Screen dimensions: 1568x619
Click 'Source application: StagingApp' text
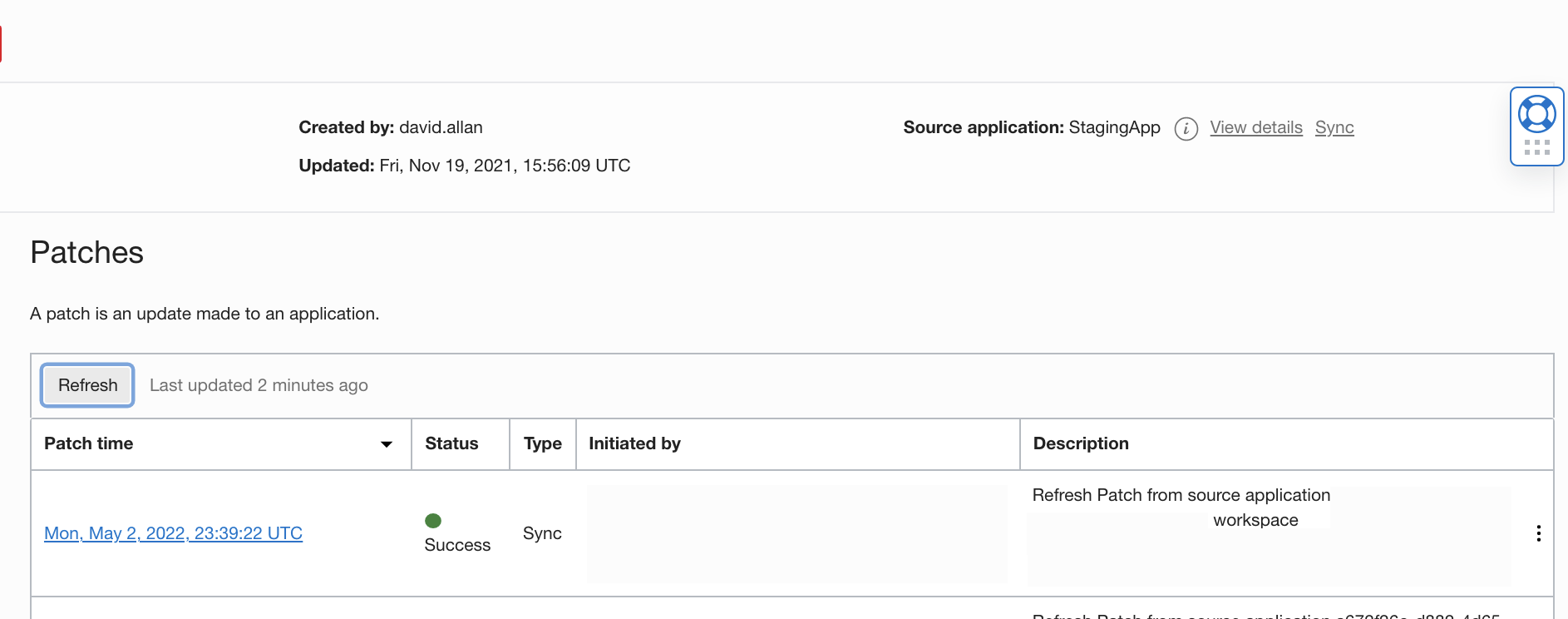point(1032,127)
